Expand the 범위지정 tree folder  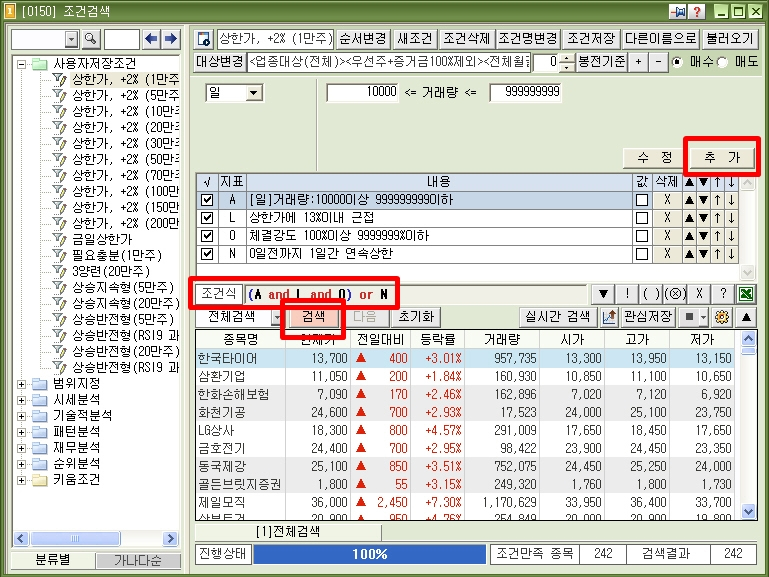pos(23,383)
